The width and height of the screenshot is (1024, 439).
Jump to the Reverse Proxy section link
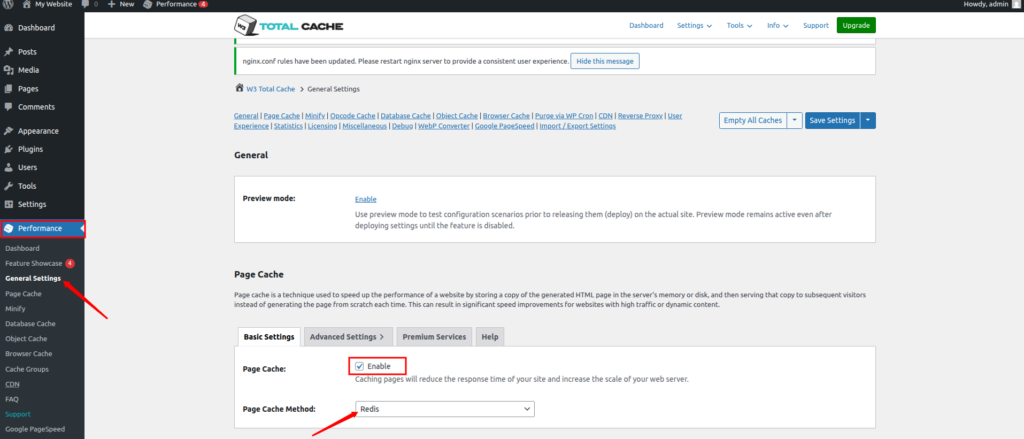(x=641, y=116)
